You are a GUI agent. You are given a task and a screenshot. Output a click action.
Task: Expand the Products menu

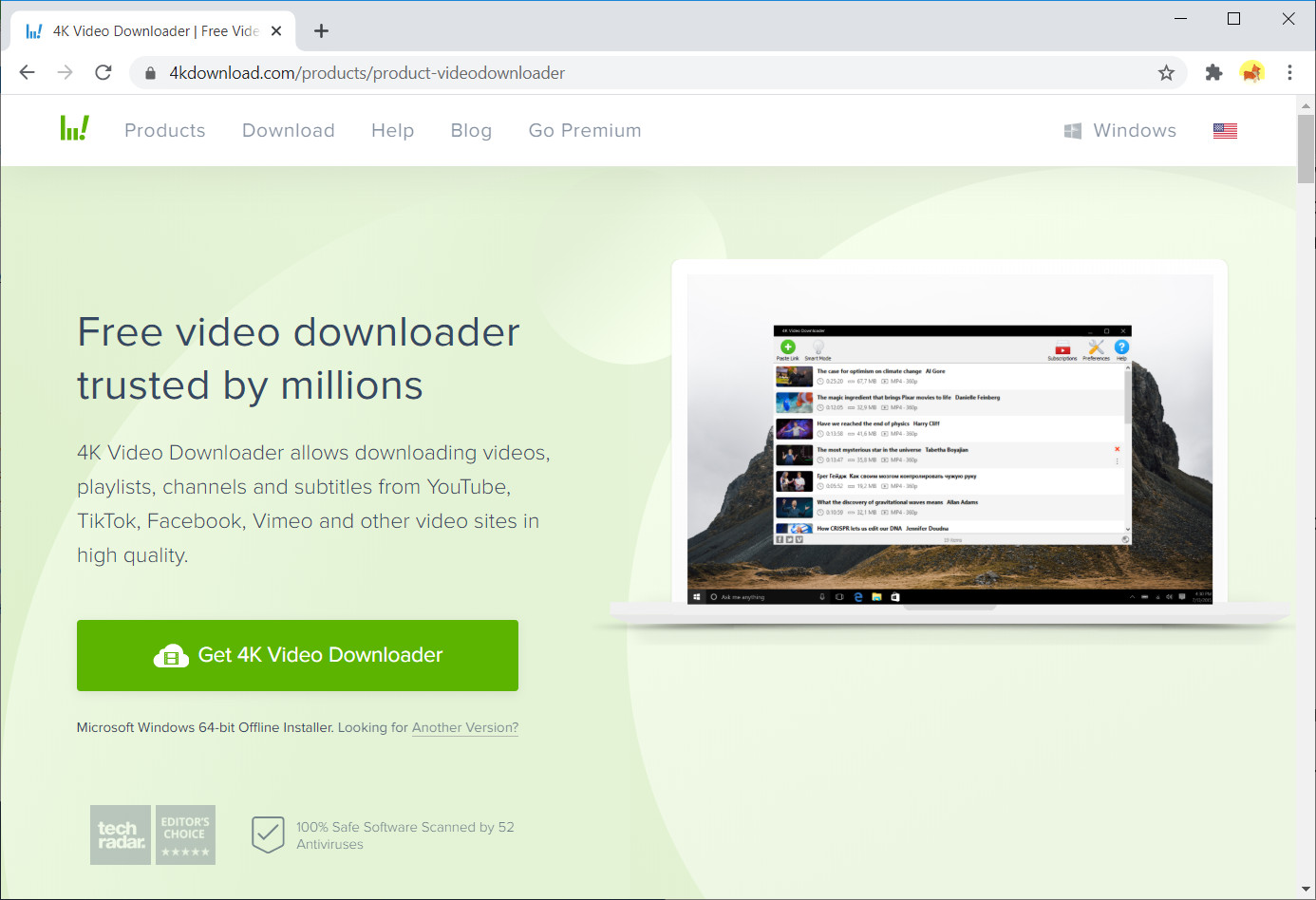(x=165, y=131)
